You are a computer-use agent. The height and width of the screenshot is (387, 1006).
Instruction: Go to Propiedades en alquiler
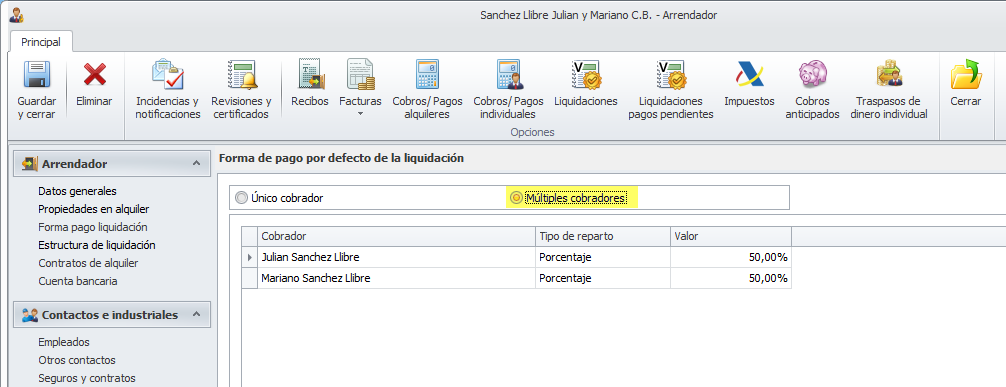click(94, 209)
